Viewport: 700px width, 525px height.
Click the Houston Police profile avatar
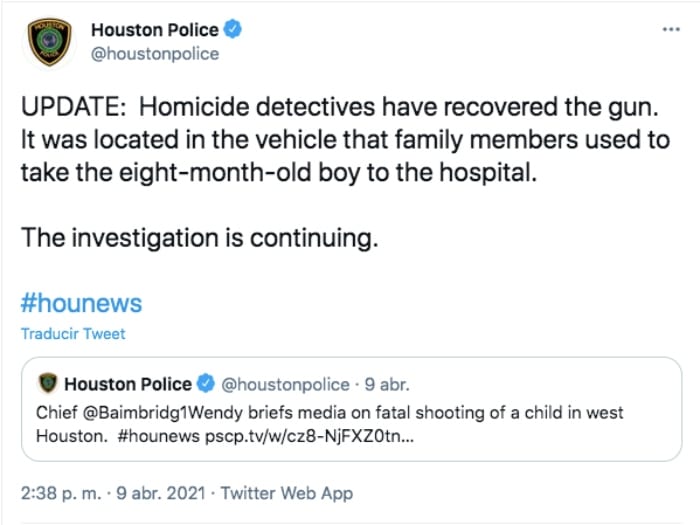[49, 41]
